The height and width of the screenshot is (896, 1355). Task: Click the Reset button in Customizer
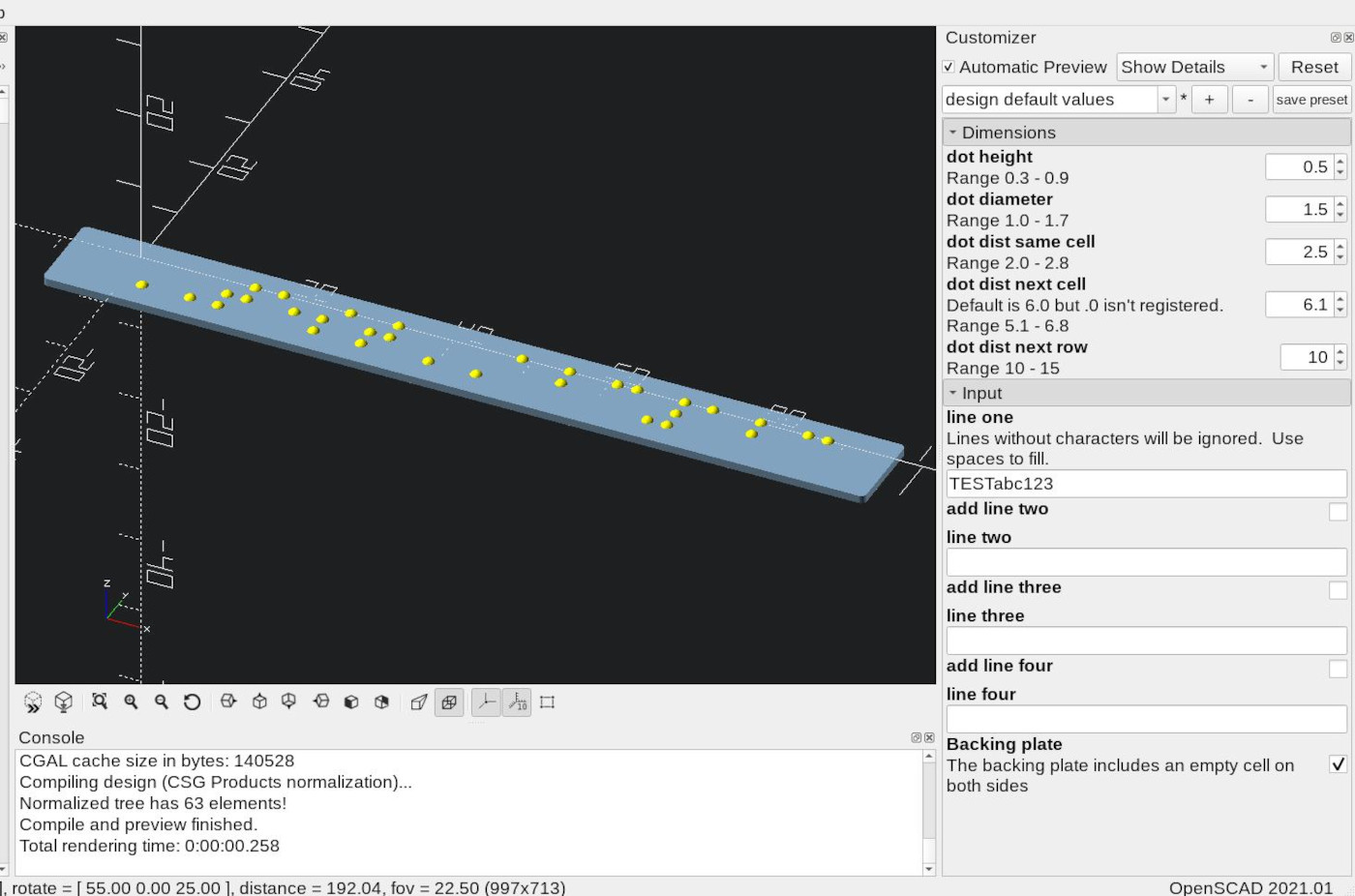1313,67
